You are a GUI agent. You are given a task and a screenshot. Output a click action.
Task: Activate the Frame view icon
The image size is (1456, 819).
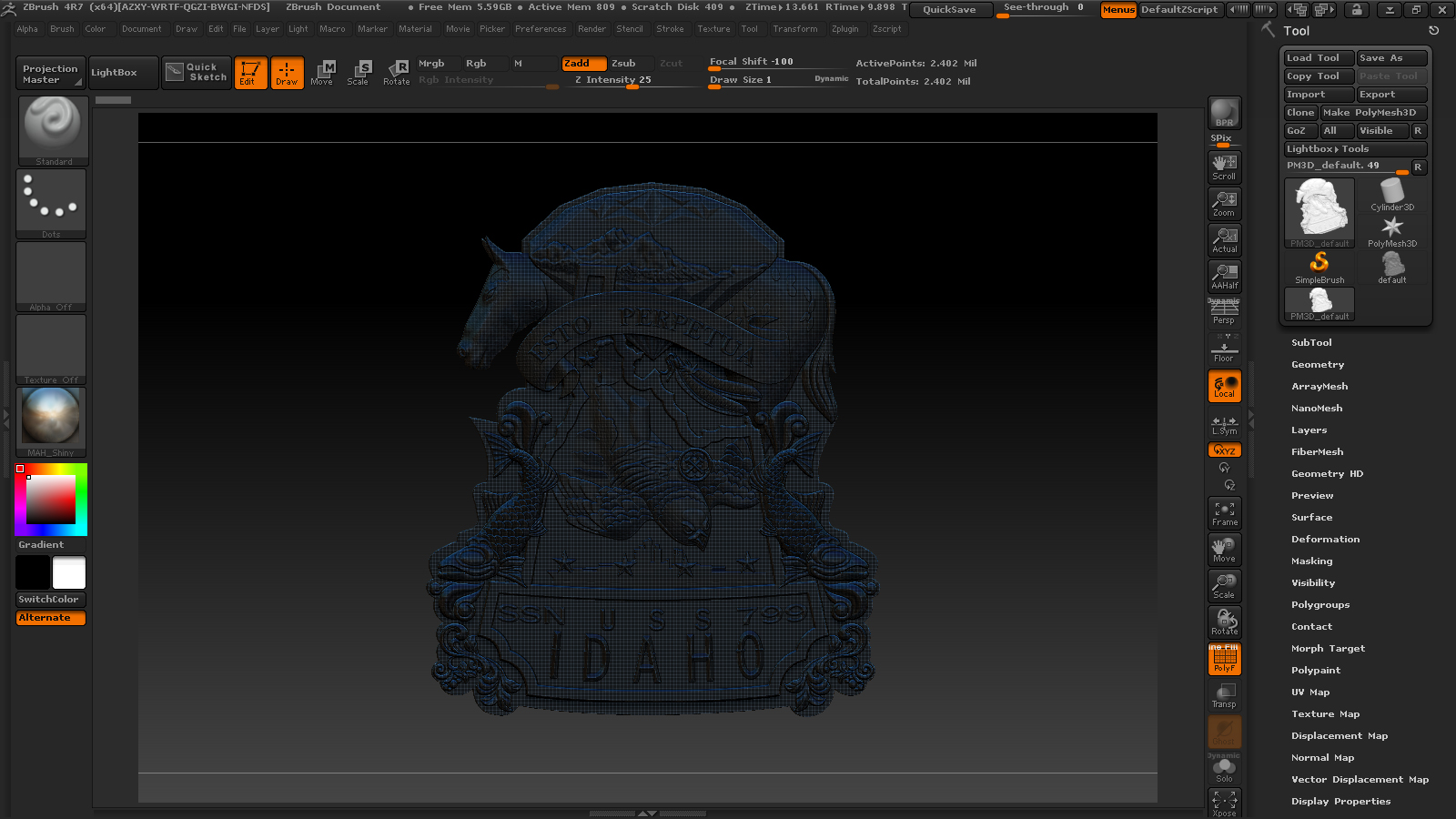[1224, 513]
